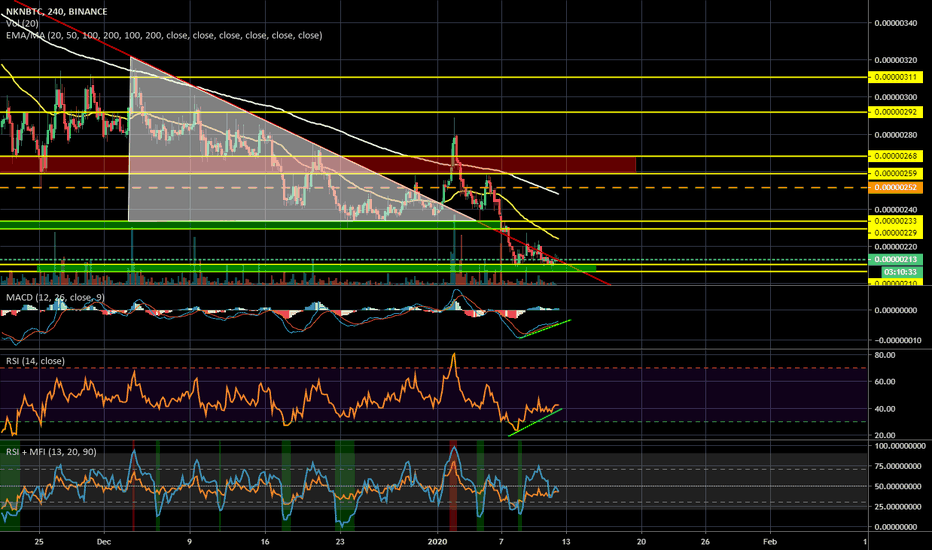The image size is (932, 550).
Task: Open the MACD (12, 26, close, 9) label
Action: [55, 297]
